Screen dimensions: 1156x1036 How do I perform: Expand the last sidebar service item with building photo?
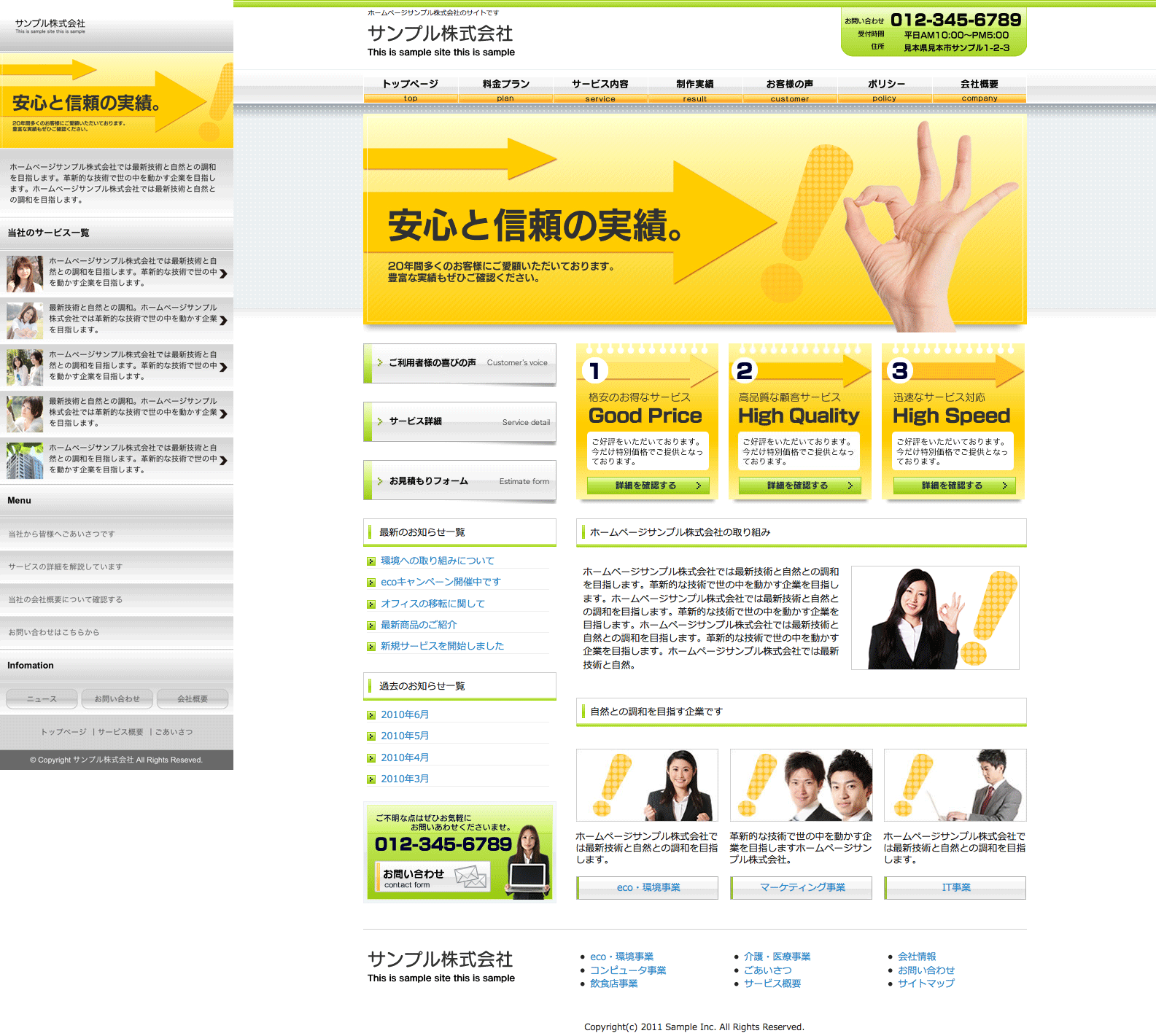coord(117,460)
